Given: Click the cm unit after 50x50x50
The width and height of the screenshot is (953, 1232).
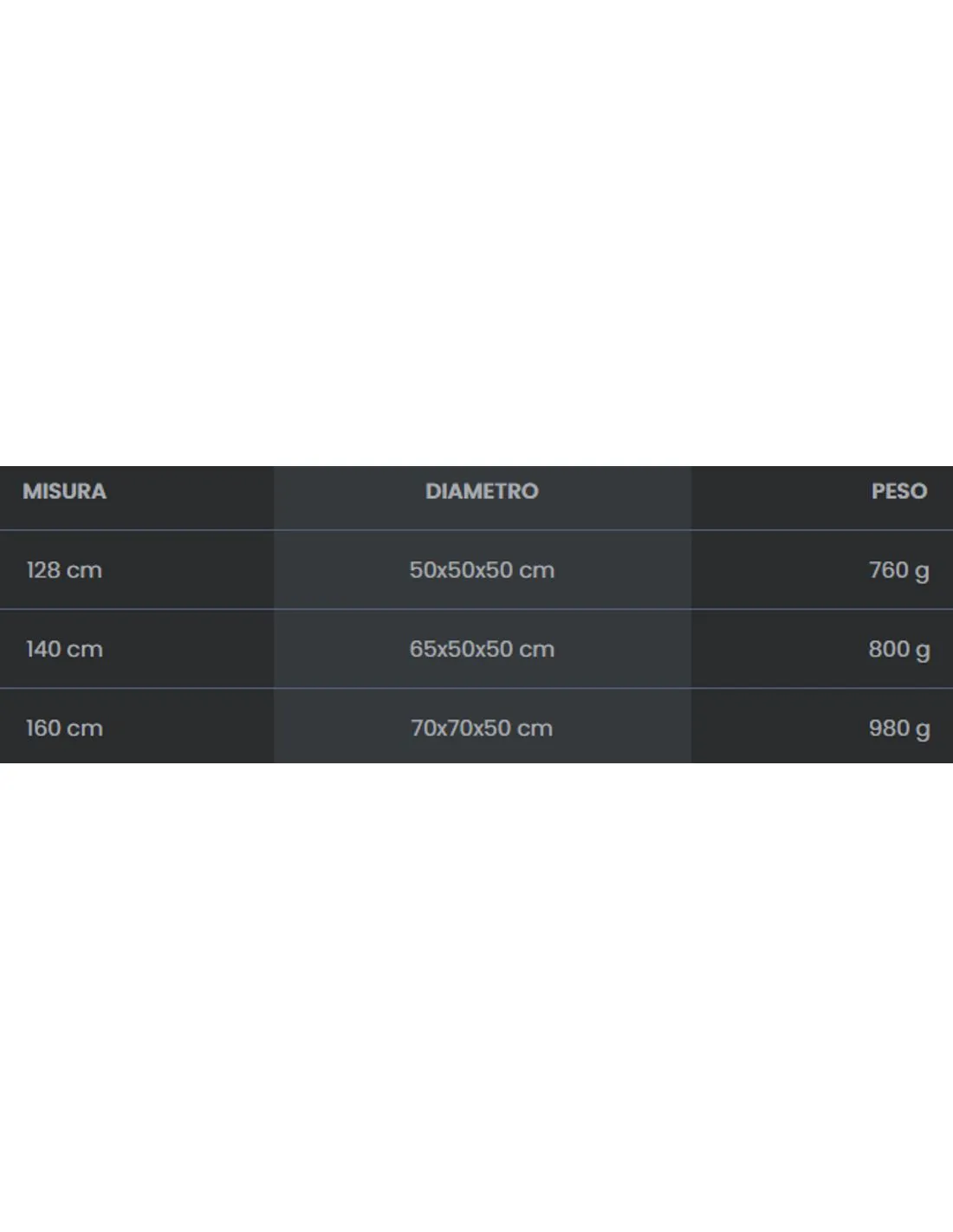Looking at the screenshot, I should pyautogui.click(x=536, y=571).
